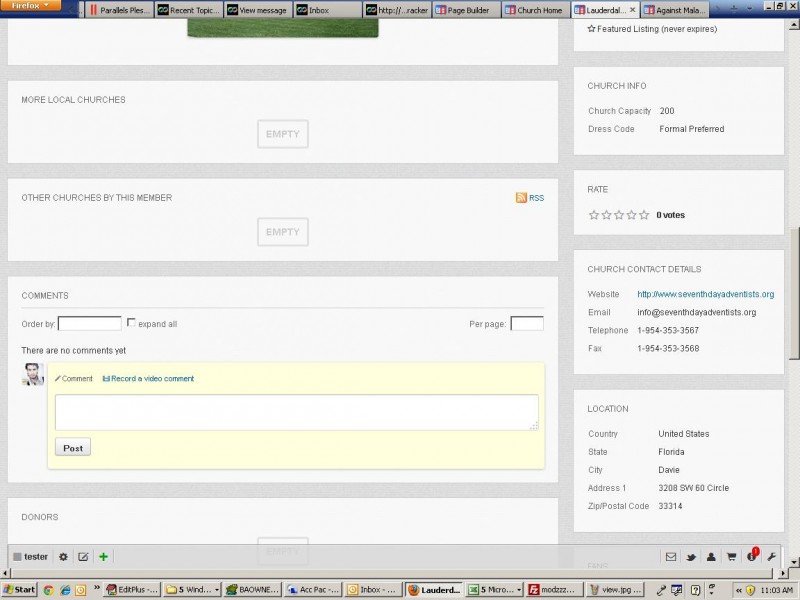Click the green plus icon in member toolbar
800x600 pixels.
[x=104, y=557]
